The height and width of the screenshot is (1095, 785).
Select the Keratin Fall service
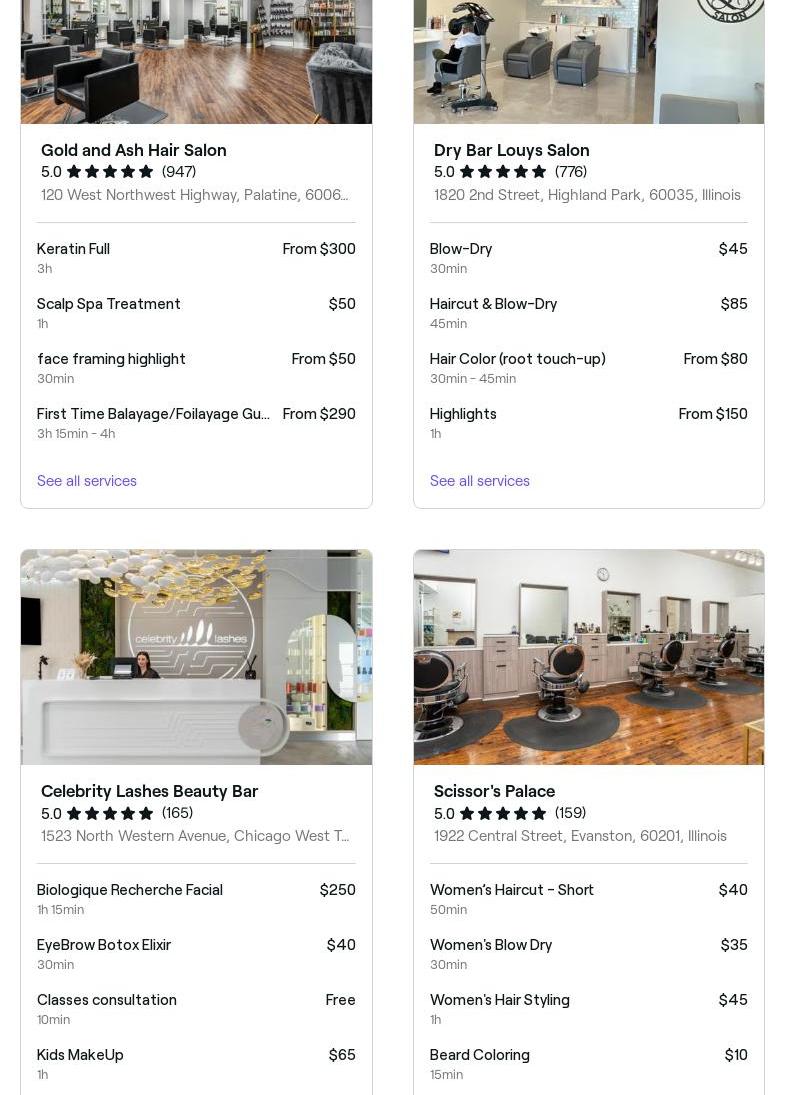196,257
